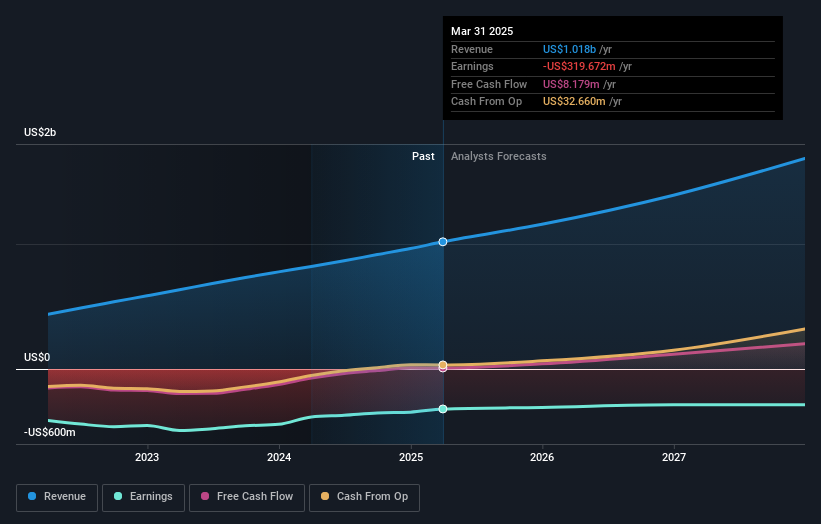
Task: Toggle the Free Cash Flow legend button
Action: [247, 497]
